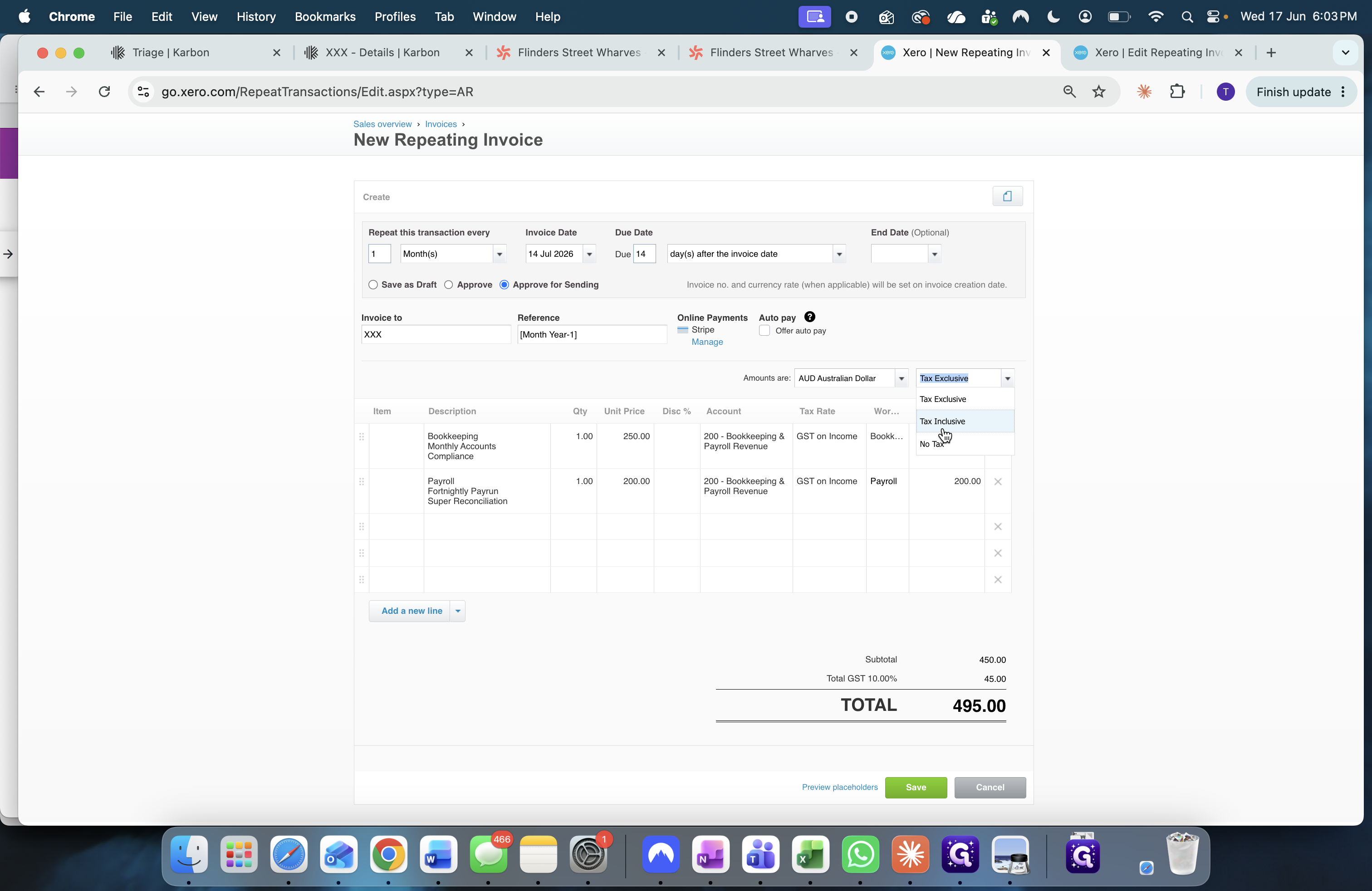Open Microsoft Teams from the dock
Screen dimensions: 1372x891
pos(760,854)
